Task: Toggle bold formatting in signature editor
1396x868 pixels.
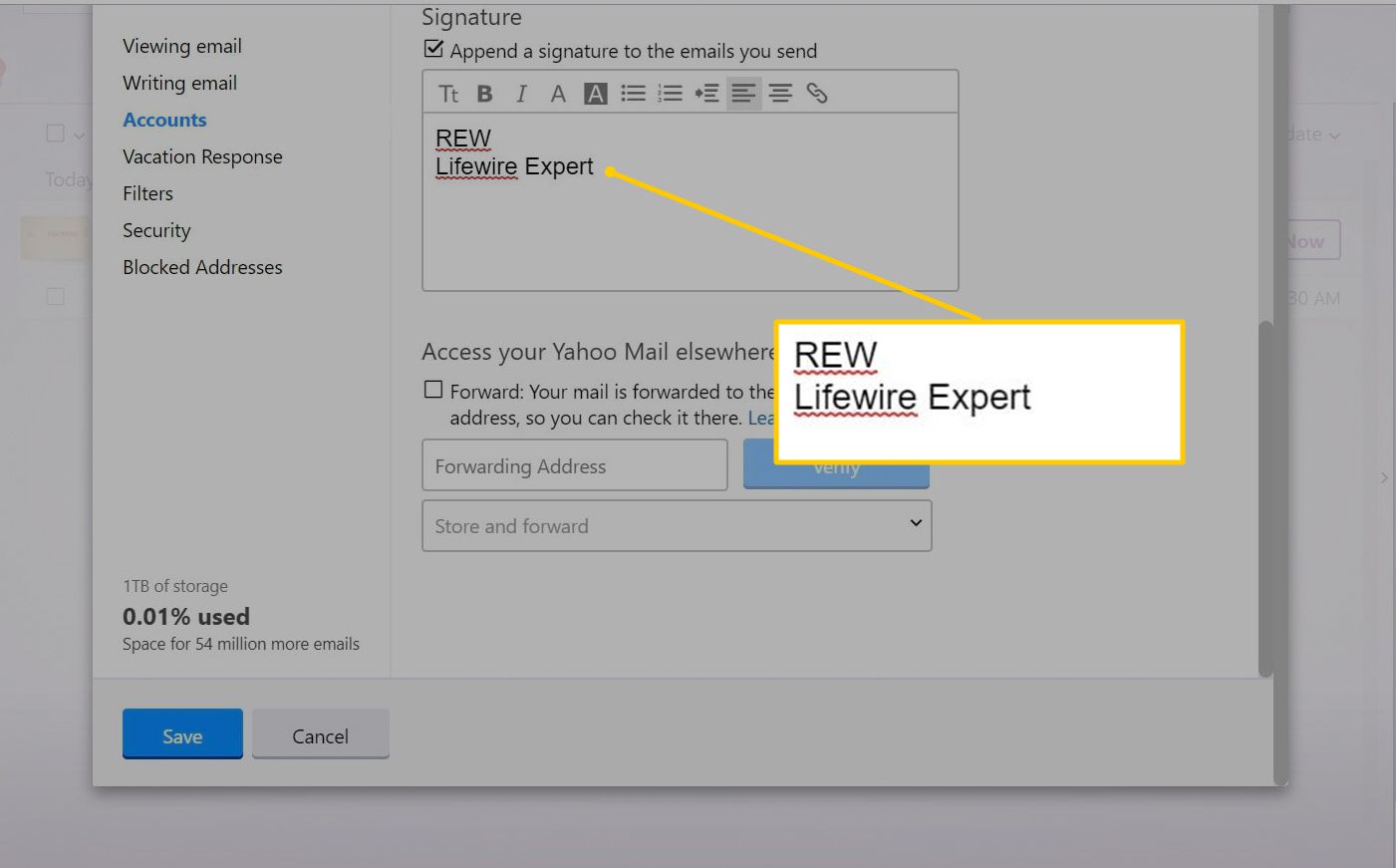Action: click(485, 94)
